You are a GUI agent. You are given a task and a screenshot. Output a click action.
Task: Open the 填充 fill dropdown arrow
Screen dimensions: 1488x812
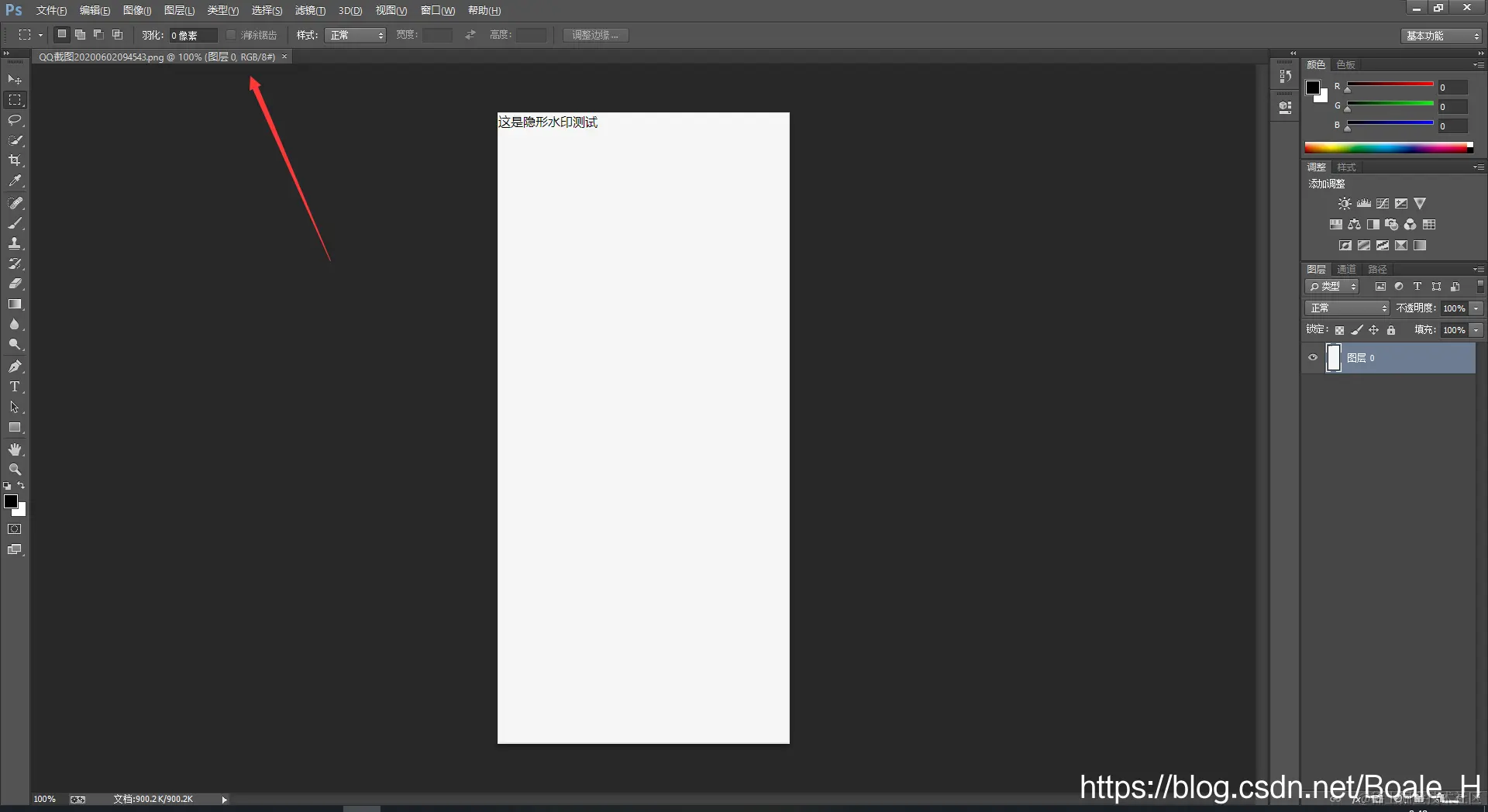(x=1476, y=330)
